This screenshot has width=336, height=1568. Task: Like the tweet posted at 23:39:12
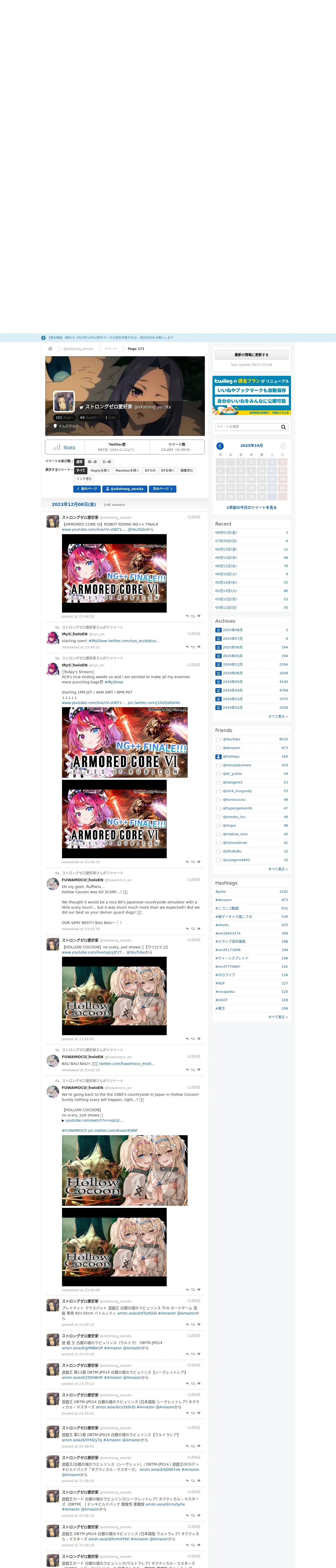[x=199, y=1383]
